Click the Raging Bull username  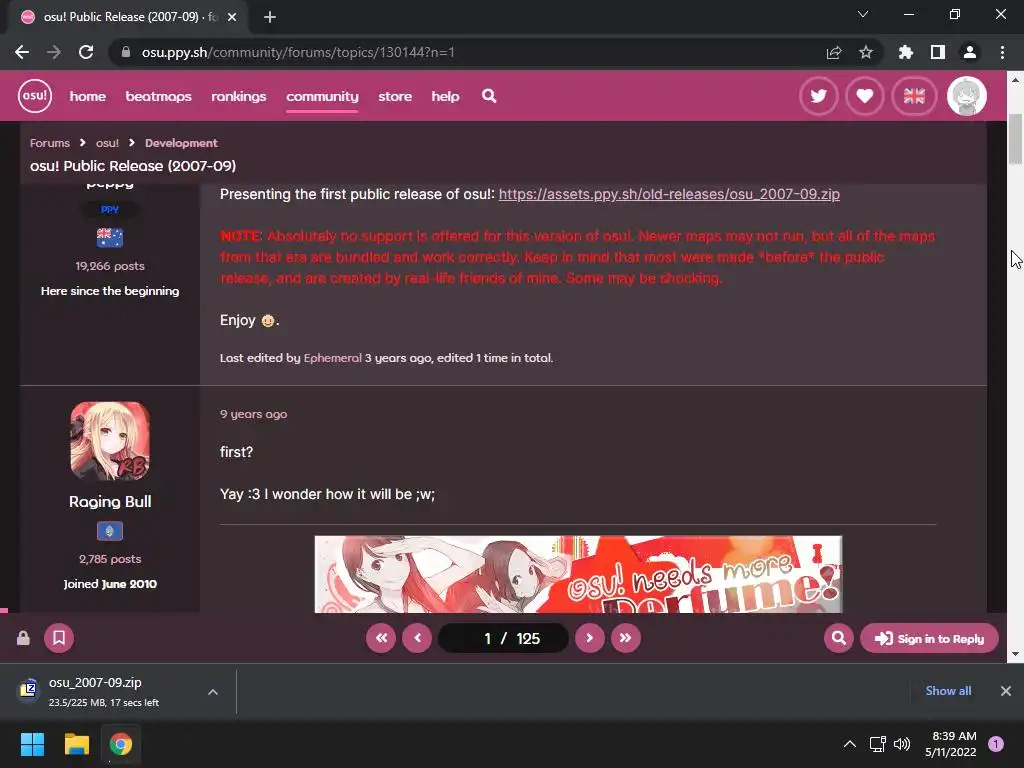[x=110, y=502]
